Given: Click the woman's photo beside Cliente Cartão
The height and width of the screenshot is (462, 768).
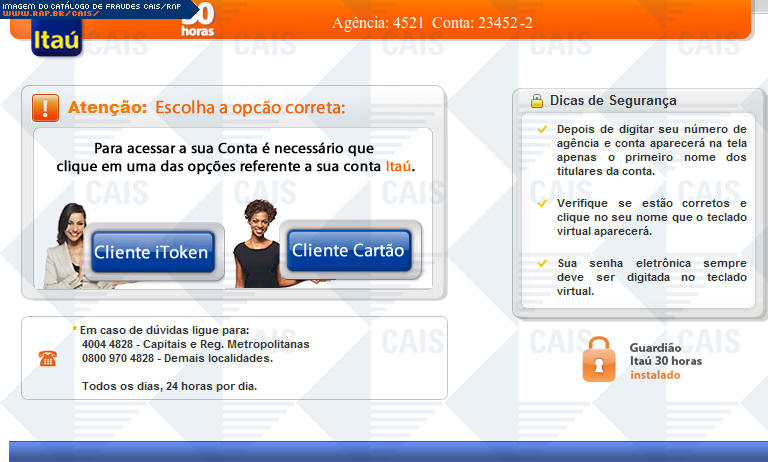Looking at the screenshot, I should [x=256, y=243].
